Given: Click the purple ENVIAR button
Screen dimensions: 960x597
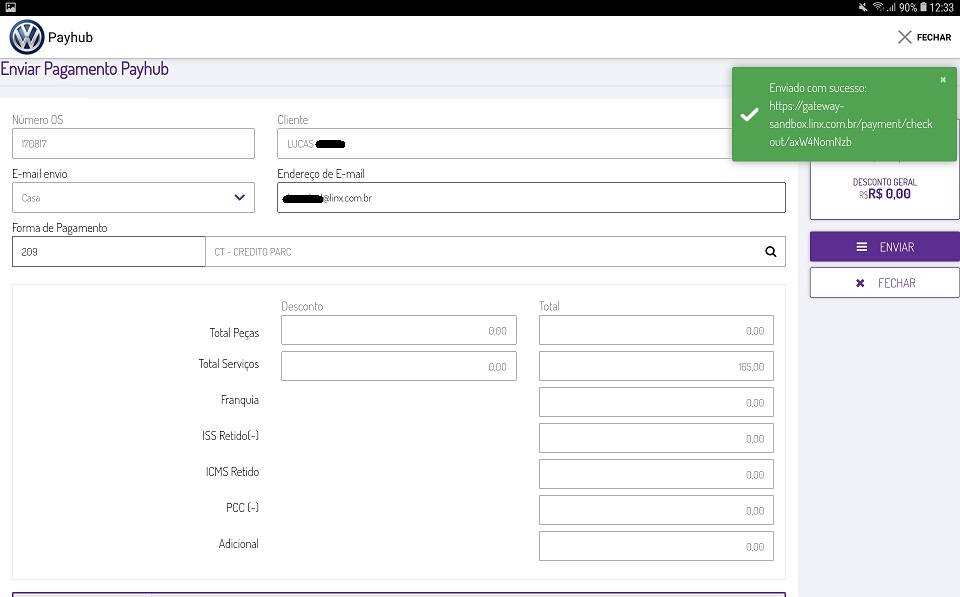Looking at the screenshot, I should 885,247.
